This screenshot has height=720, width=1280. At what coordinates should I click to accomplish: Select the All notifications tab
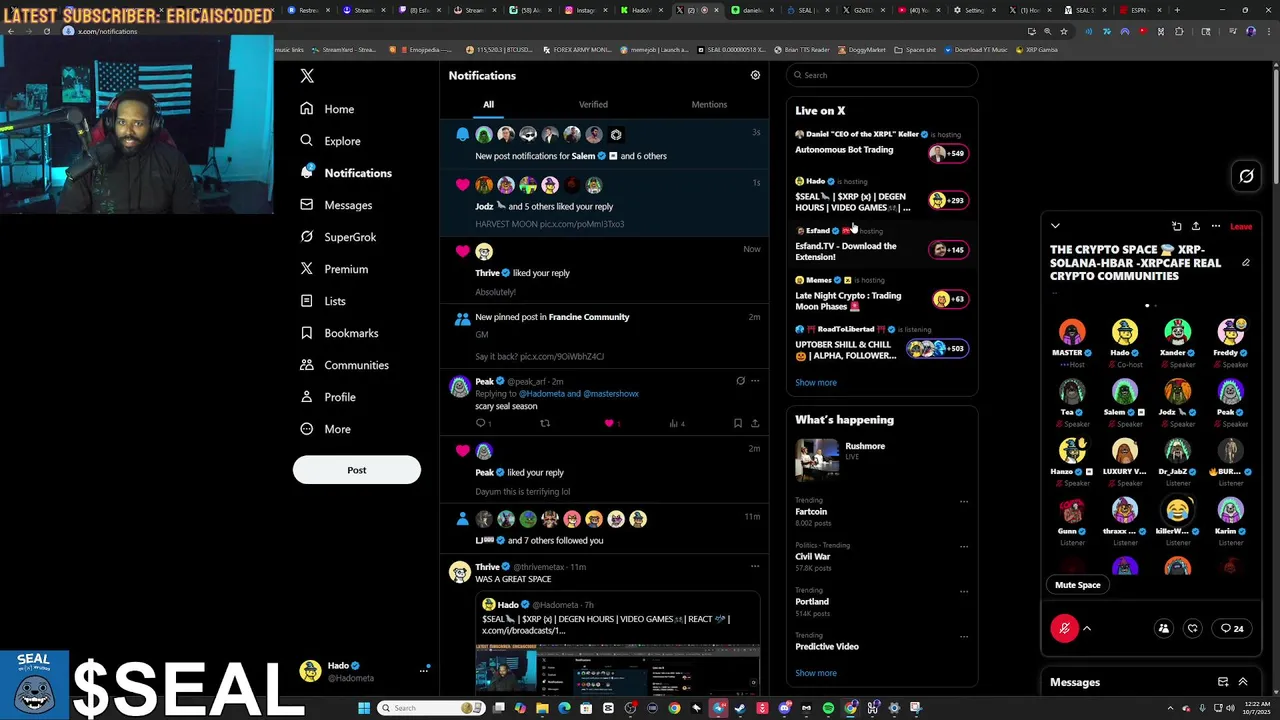point(488,104)
